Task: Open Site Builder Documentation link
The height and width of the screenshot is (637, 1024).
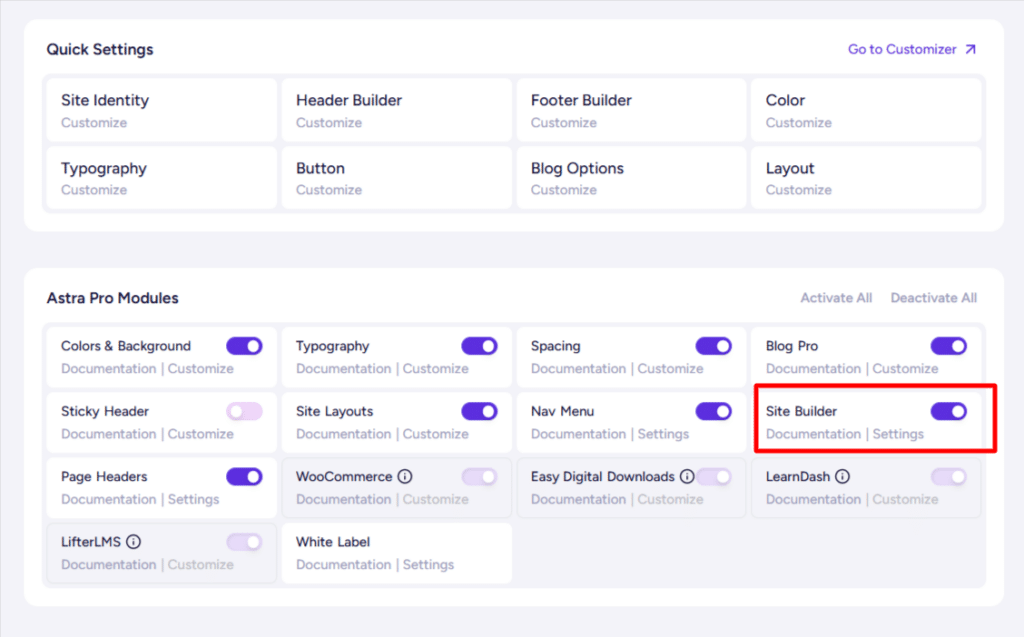Action: (813, 434)
